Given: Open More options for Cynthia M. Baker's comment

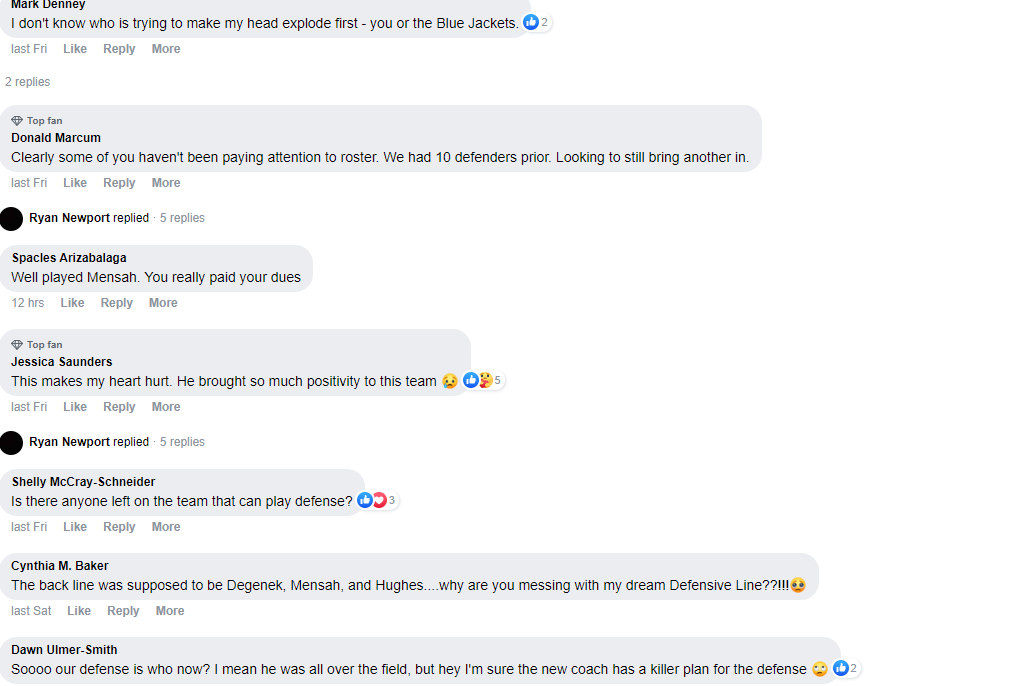Looking at the screenshot, I should [x=170, y=611].
